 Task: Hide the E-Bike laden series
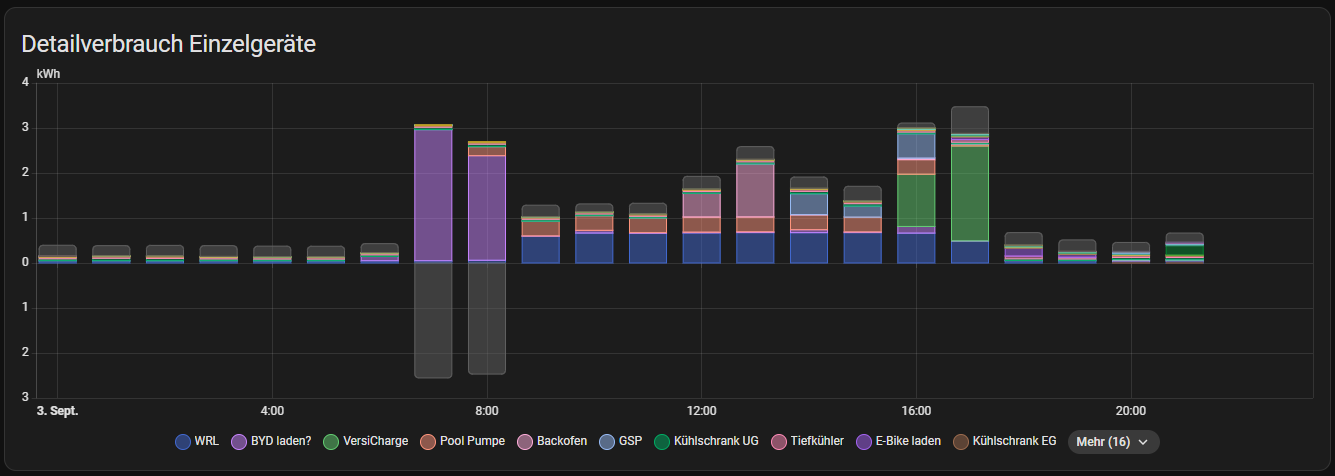[x=865, y=441]
